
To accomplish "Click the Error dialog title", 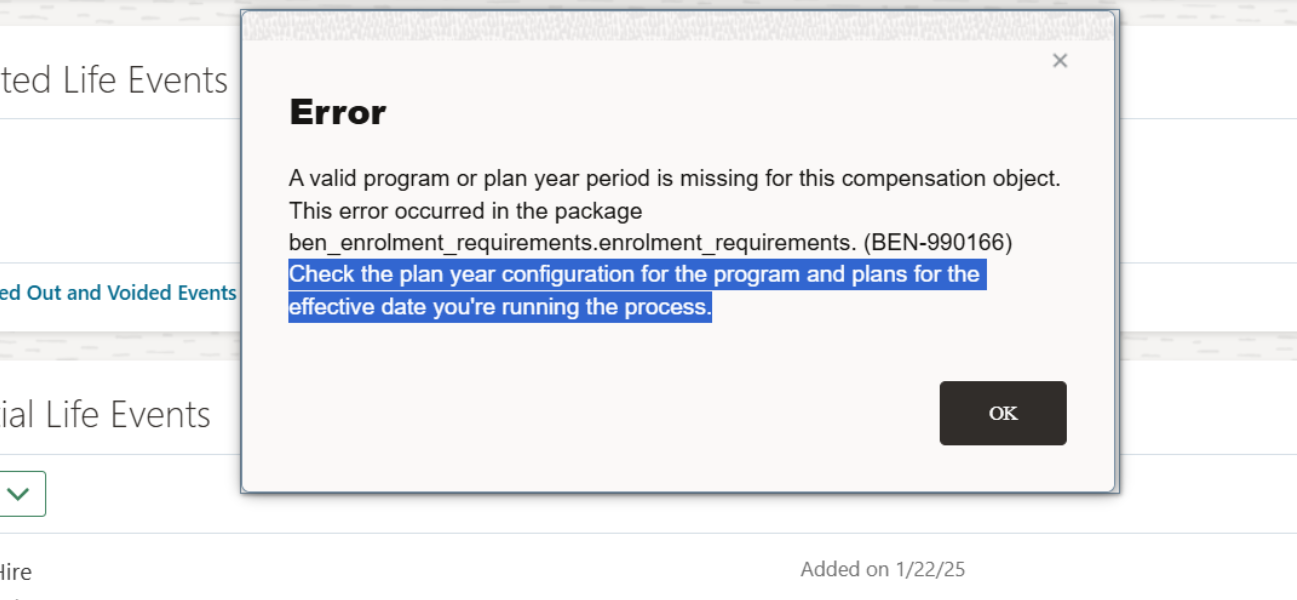I will [337, 112].
